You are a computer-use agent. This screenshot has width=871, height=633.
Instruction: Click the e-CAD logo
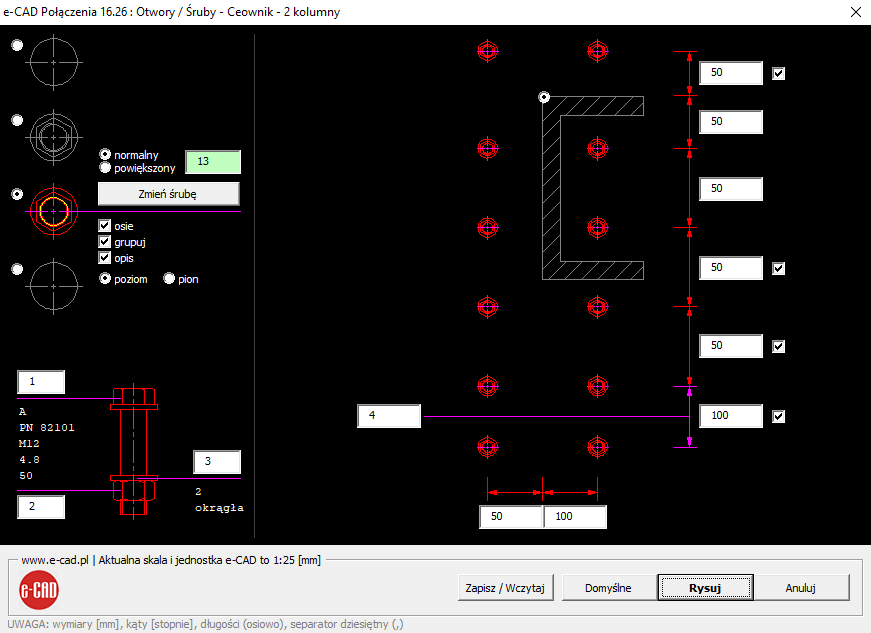[x=39, y=590]
